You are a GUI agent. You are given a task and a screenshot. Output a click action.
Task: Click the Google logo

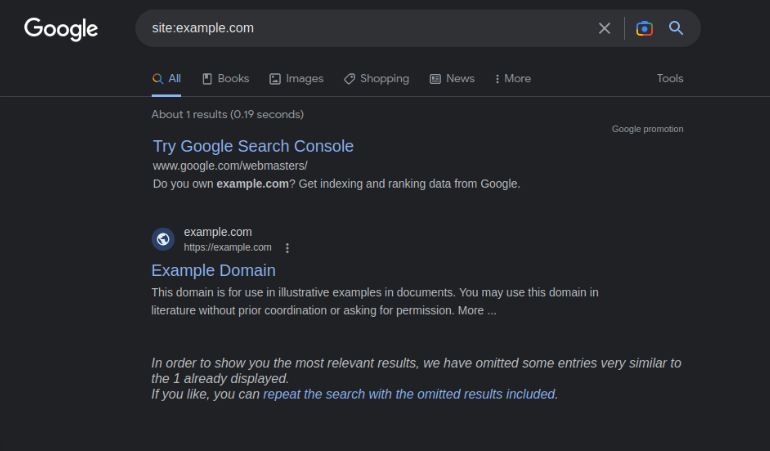tap(61, 29)
